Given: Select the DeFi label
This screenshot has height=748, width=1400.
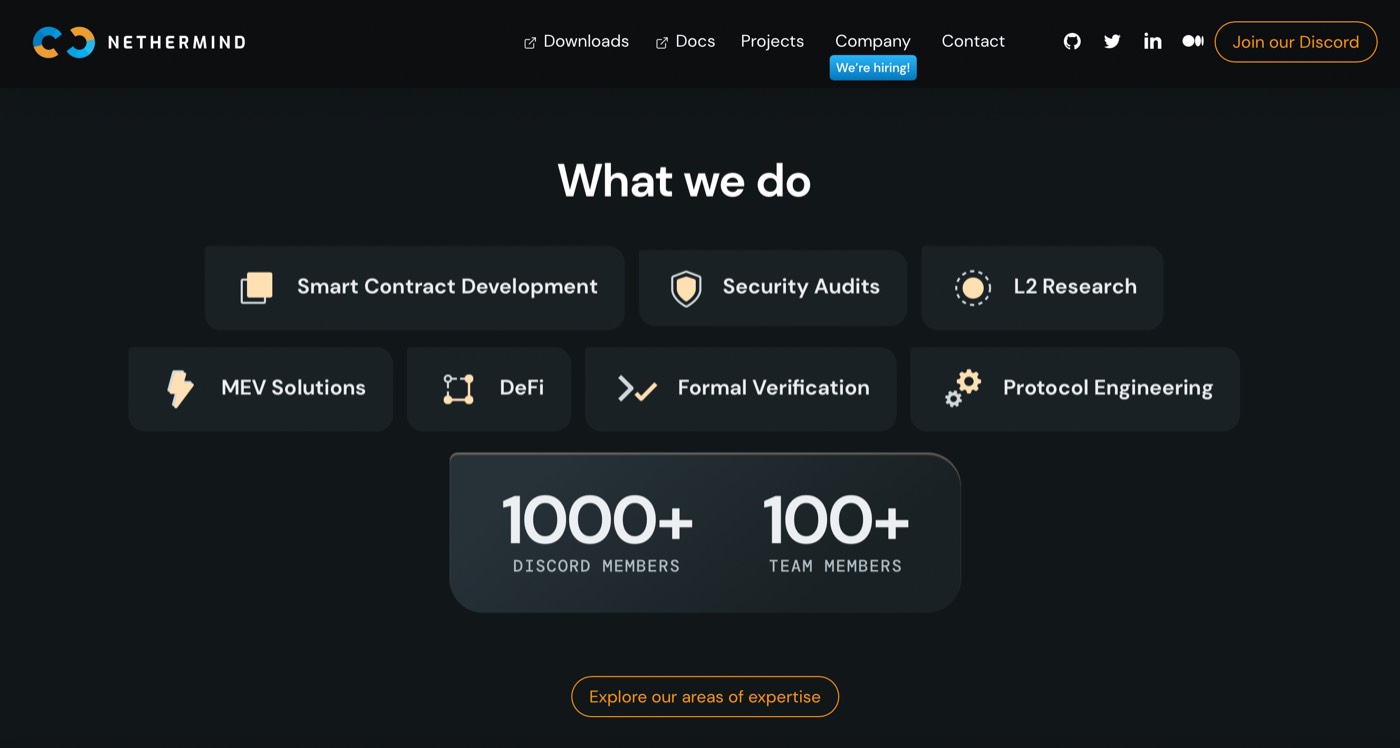Looking at the screenshot, I should [522, 388].
